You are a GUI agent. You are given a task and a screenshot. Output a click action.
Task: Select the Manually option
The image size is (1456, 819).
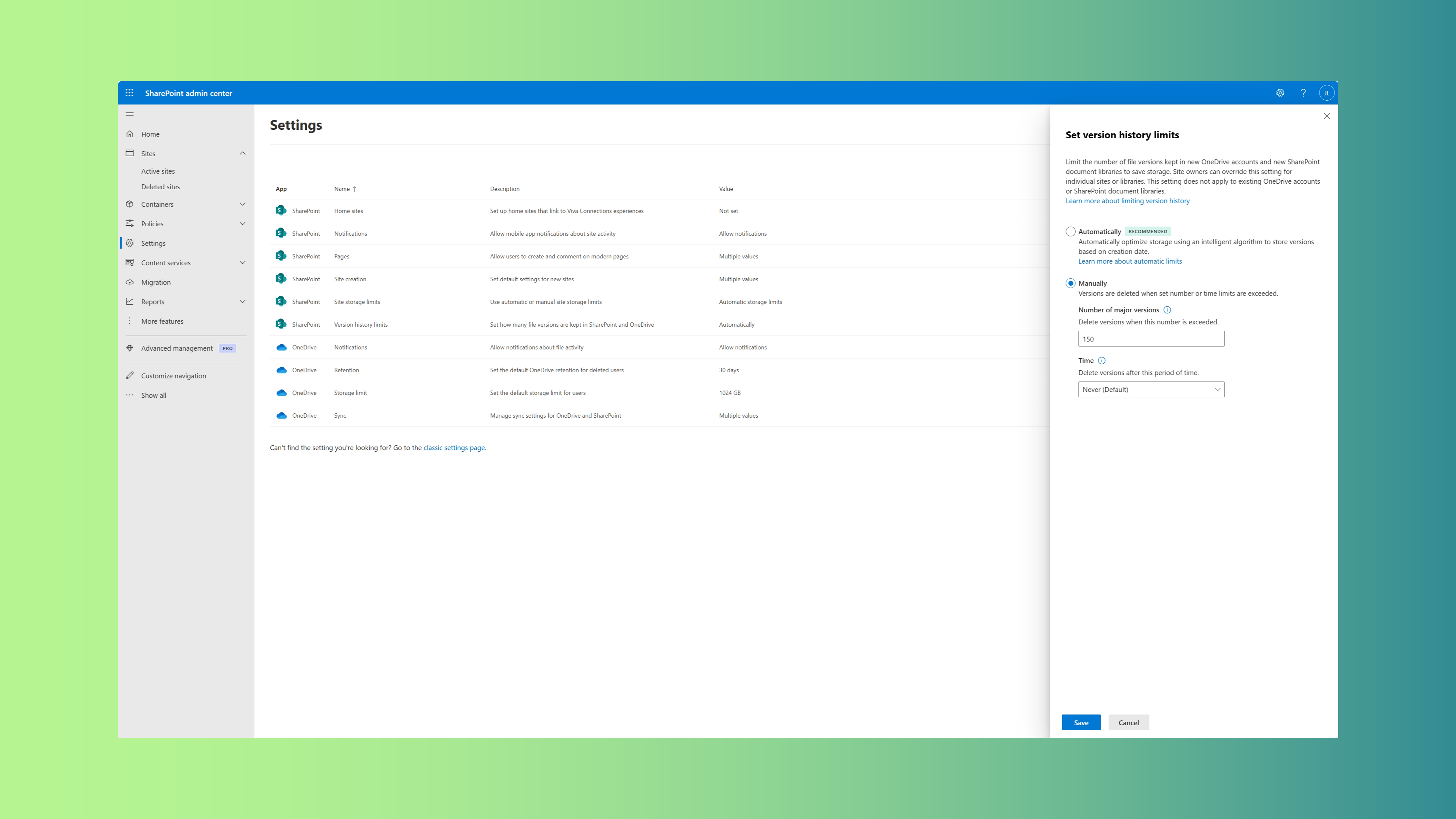tap(1070, 283)
